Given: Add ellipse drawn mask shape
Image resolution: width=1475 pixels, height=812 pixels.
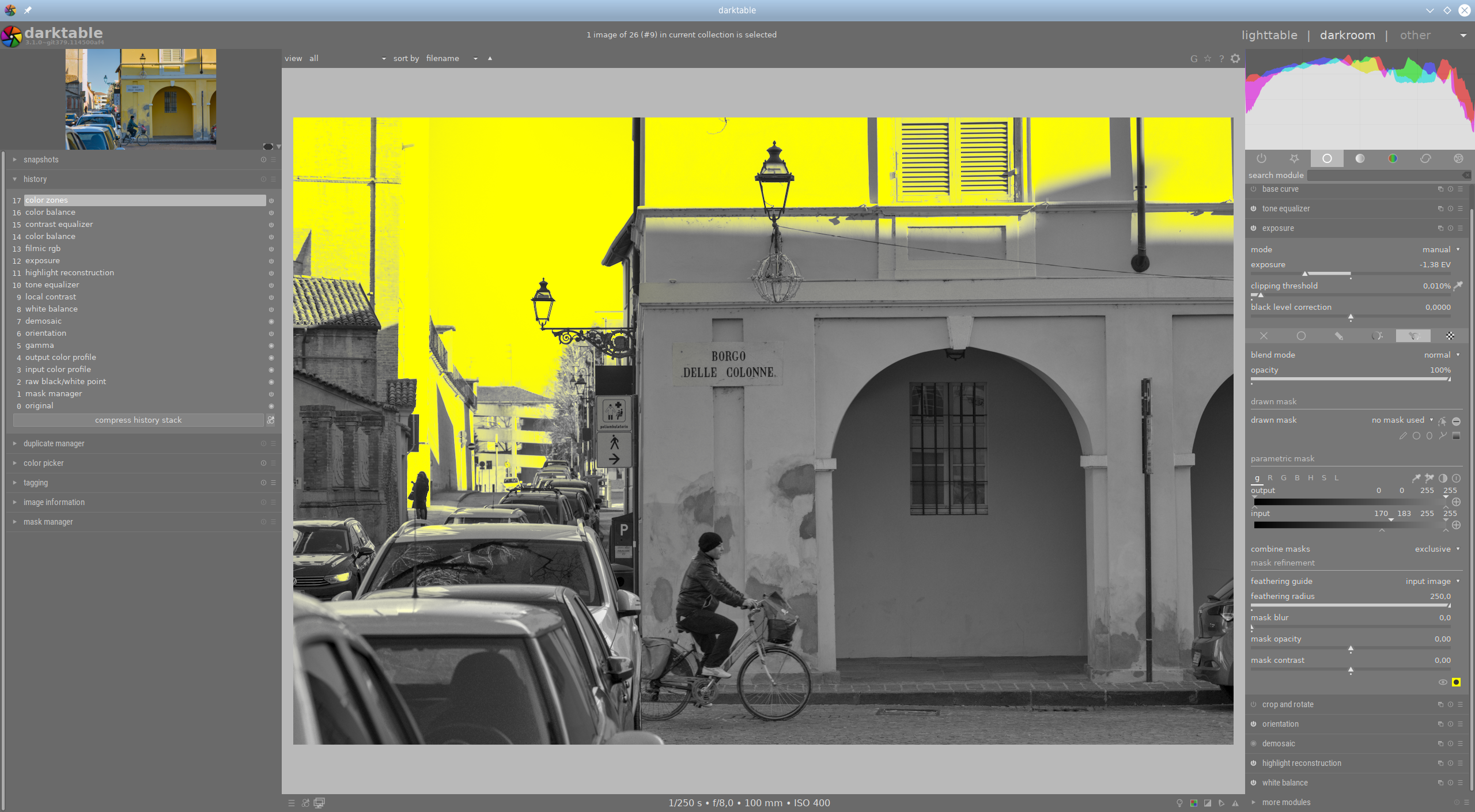Looking at the screenshot, I should click(x=1429, y=436).
